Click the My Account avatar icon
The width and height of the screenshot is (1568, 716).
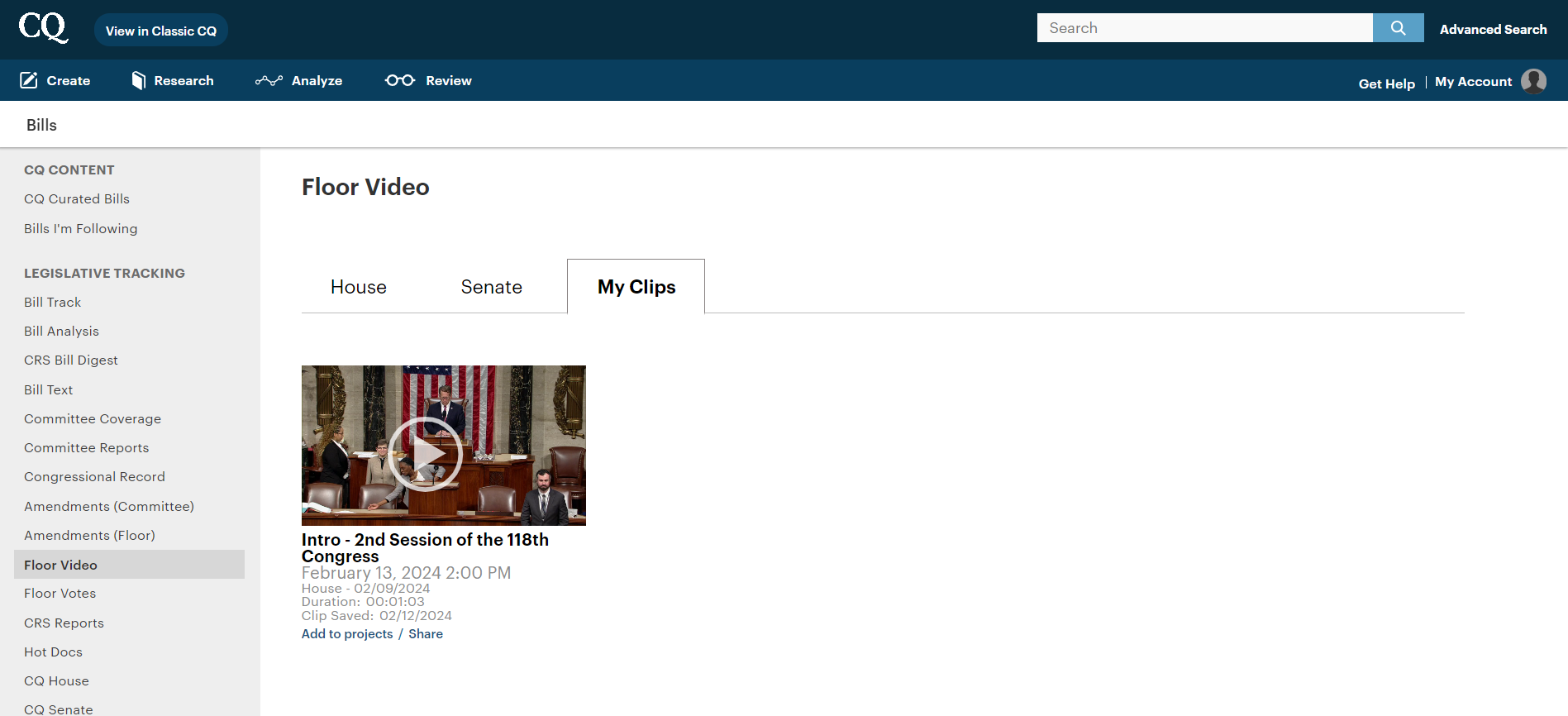pyautogui.click(x=1533, y=81)
